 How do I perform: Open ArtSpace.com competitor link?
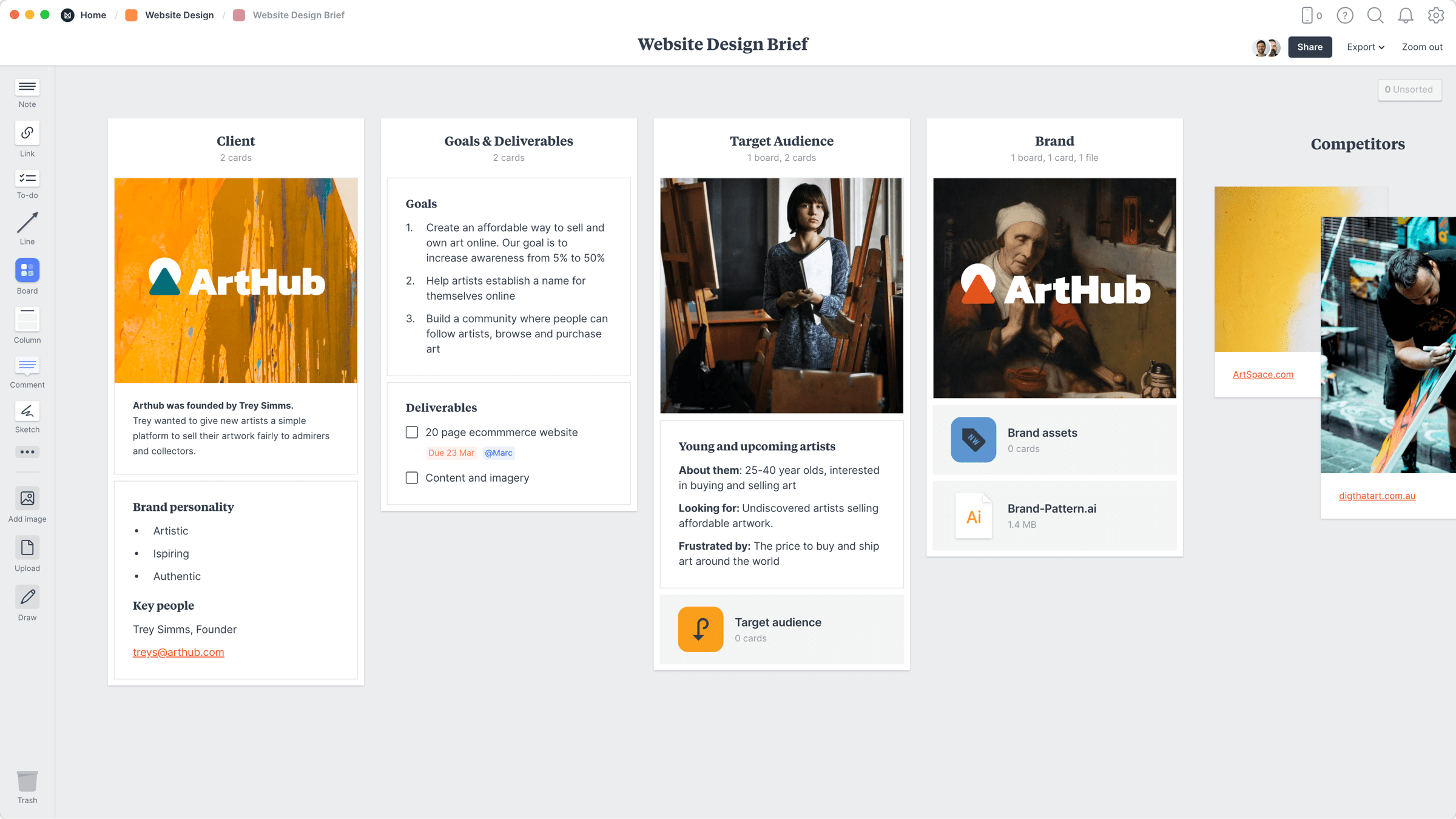pos(1263,374)
